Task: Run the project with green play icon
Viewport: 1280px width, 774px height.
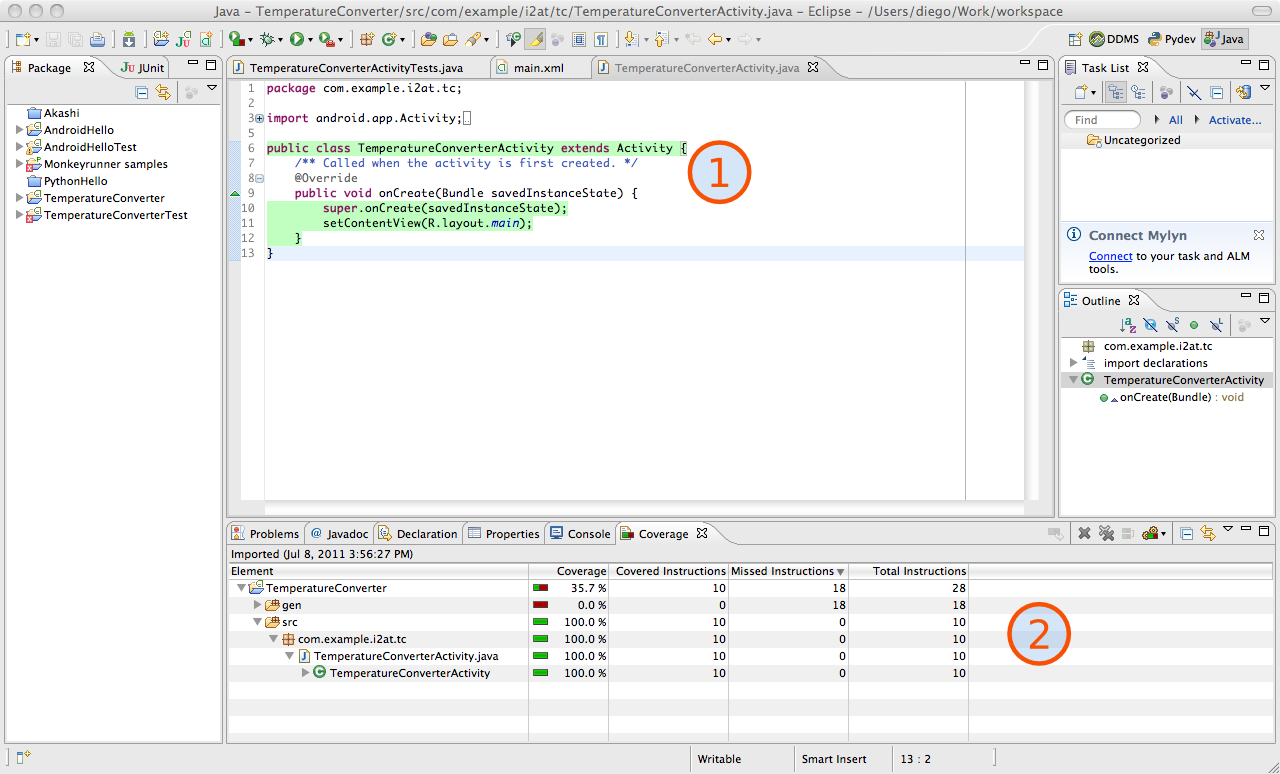Action: pyautogui.click(x=297, y=40)
